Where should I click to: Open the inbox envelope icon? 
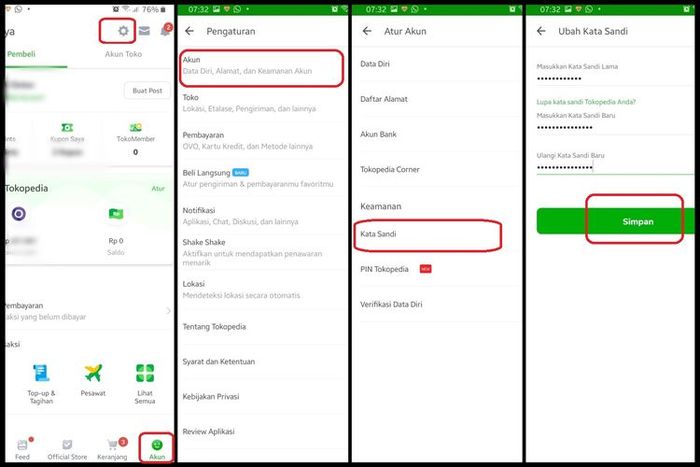pos(144,31)
